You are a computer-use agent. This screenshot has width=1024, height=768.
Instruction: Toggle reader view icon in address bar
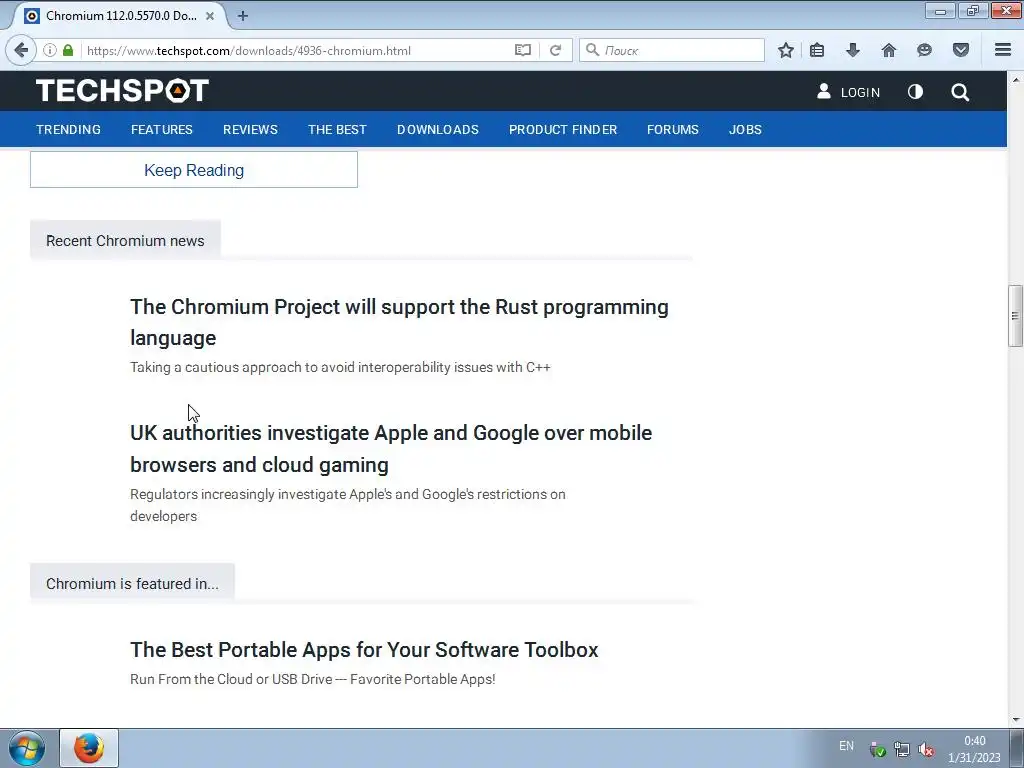coord(522,50)
